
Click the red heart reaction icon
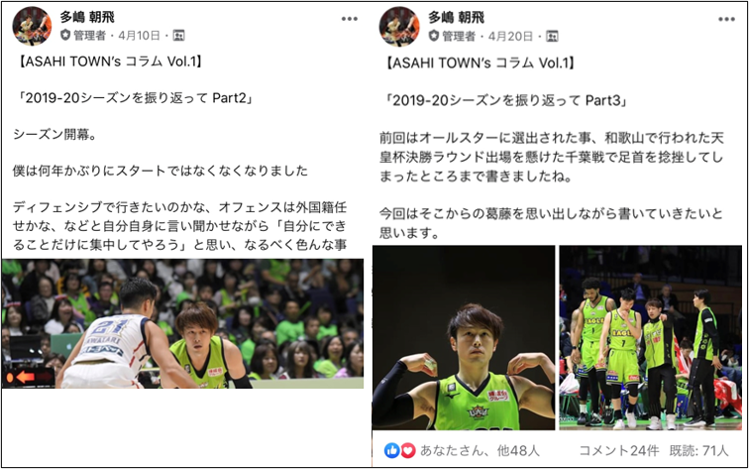pyautogui.click(x=407, y=450)
